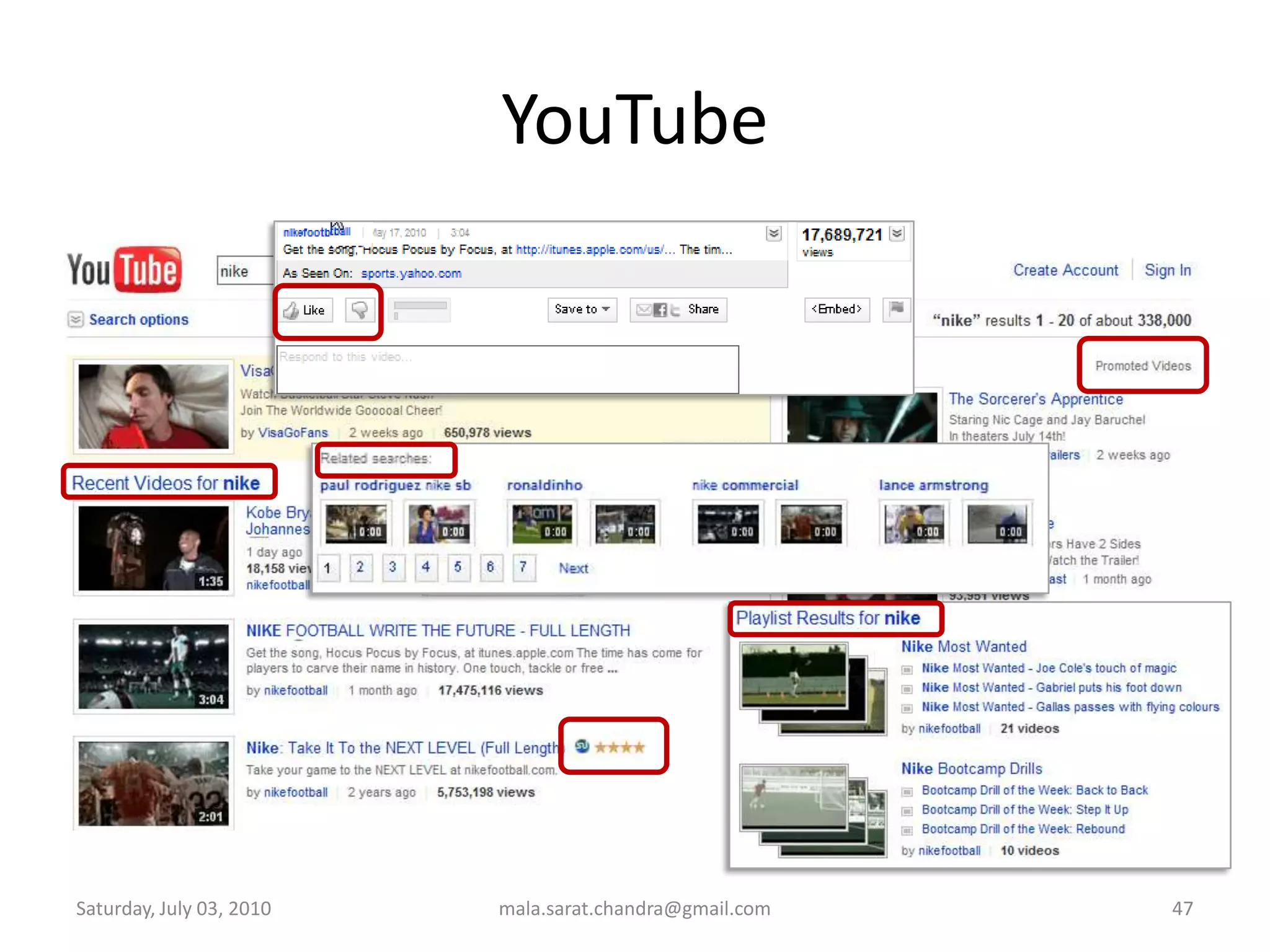Screen dimensions: 1270x952
Task: Click first thumbnail under ronaldinho
Action: click(x=542, y=524)
